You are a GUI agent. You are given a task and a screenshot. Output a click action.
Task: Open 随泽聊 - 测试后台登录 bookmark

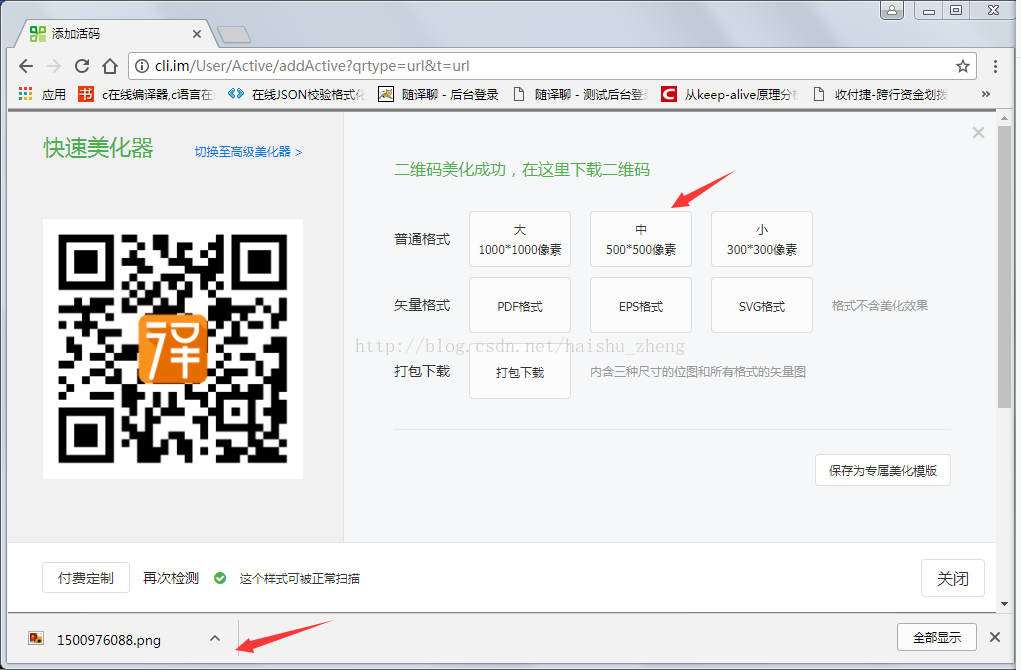click(x=580, y=94)
